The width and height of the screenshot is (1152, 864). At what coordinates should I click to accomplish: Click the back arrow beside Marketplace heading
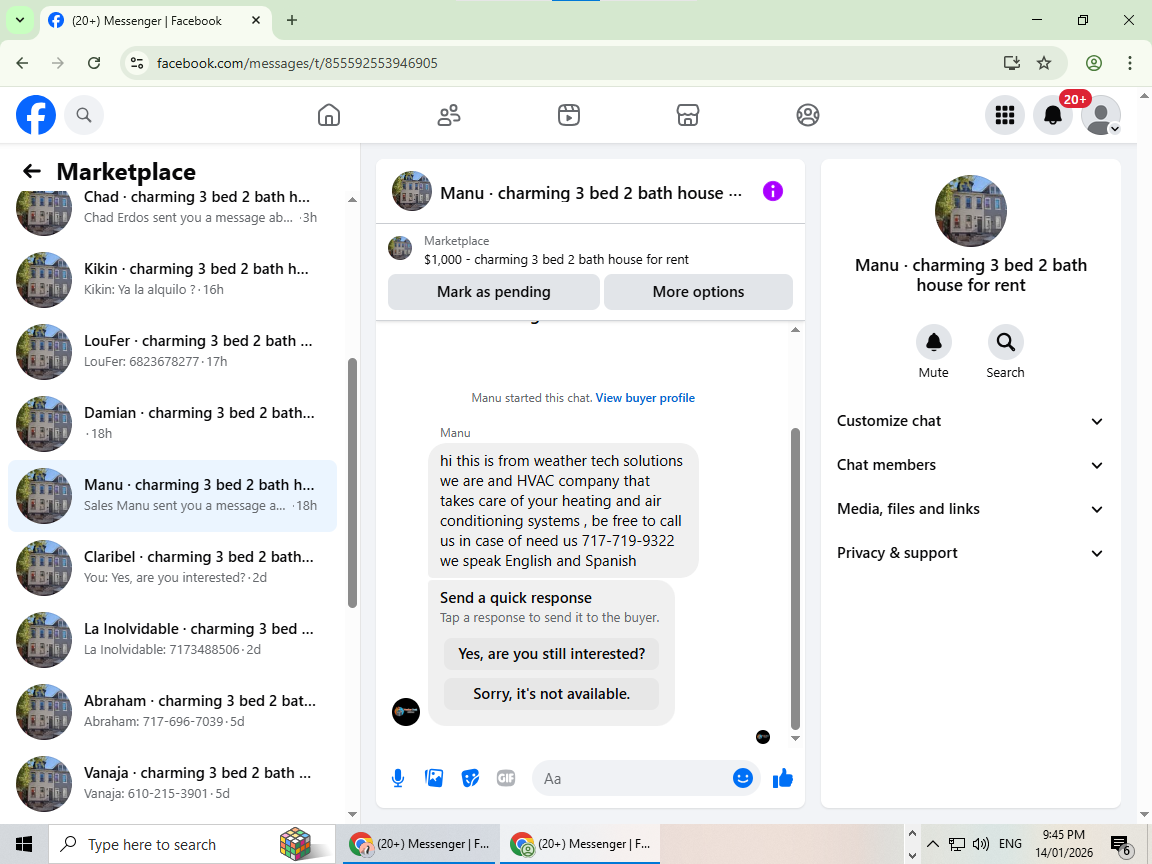point(32,171)
